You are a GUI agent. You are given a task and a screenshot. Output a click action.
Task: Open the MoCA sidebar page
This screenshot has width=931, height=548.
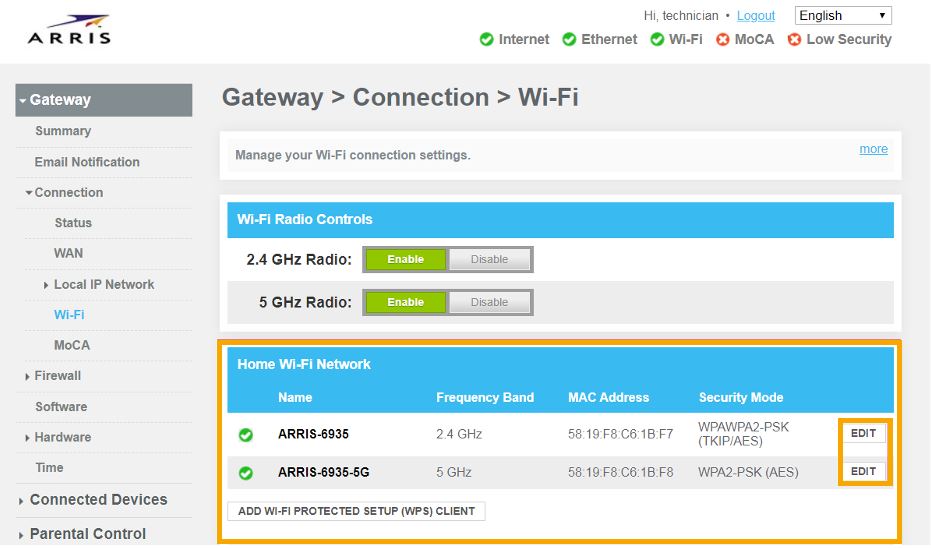tap(72, 345)
